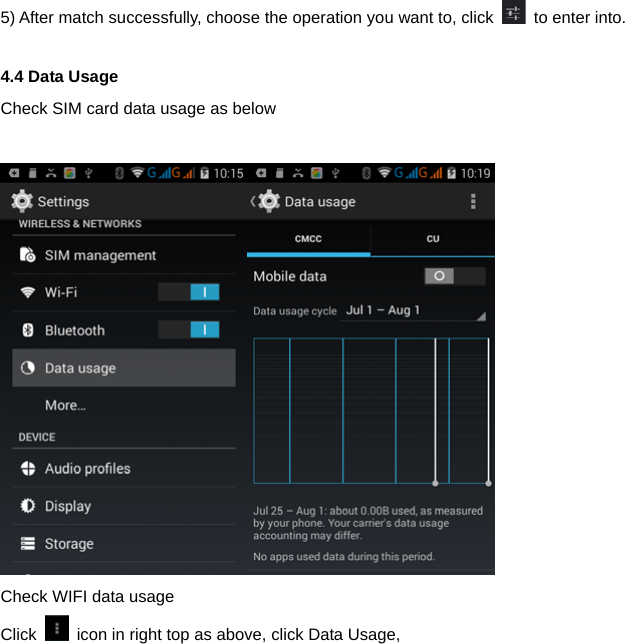This screenshot has width=625, height=644.
Task: Click the three-dot icon in the instruction text
Action: 57,628
